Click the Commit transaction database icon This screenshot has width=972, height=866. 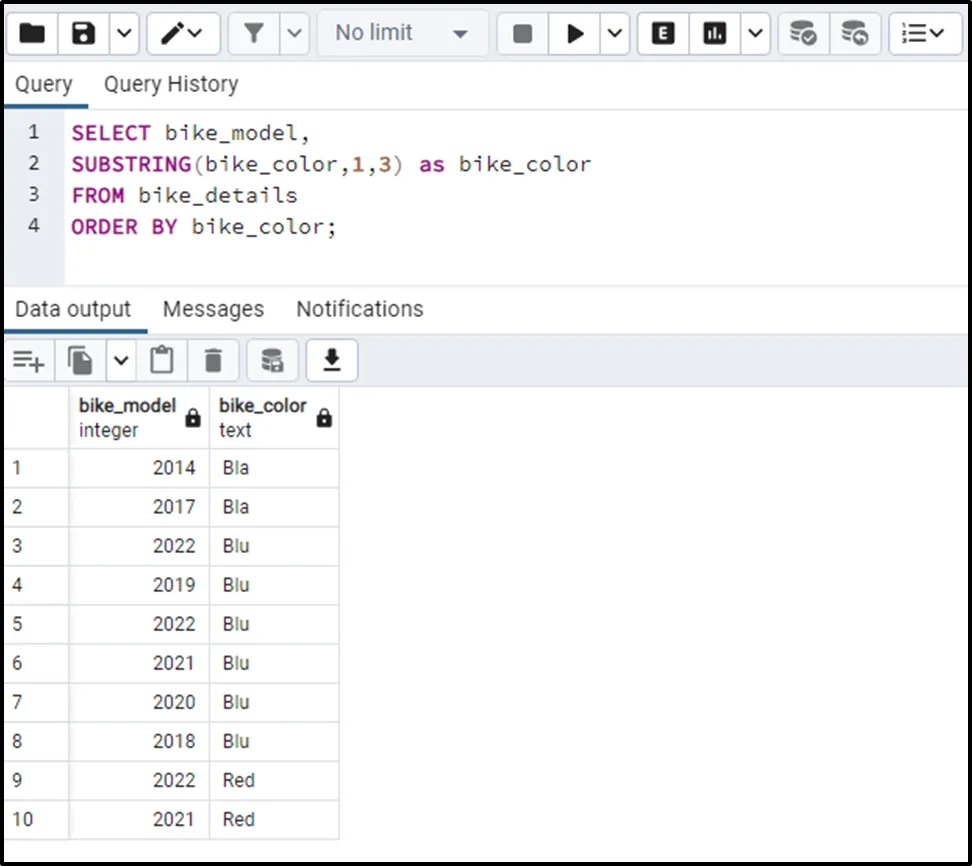point(802,34)
